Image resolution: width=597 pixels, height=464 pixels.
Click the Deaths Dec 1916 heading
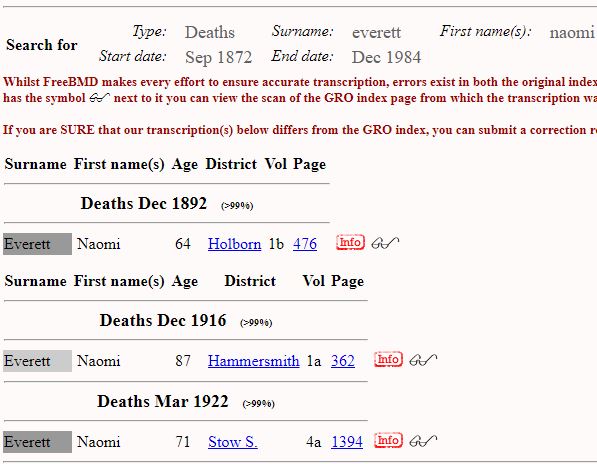(163, 320)
